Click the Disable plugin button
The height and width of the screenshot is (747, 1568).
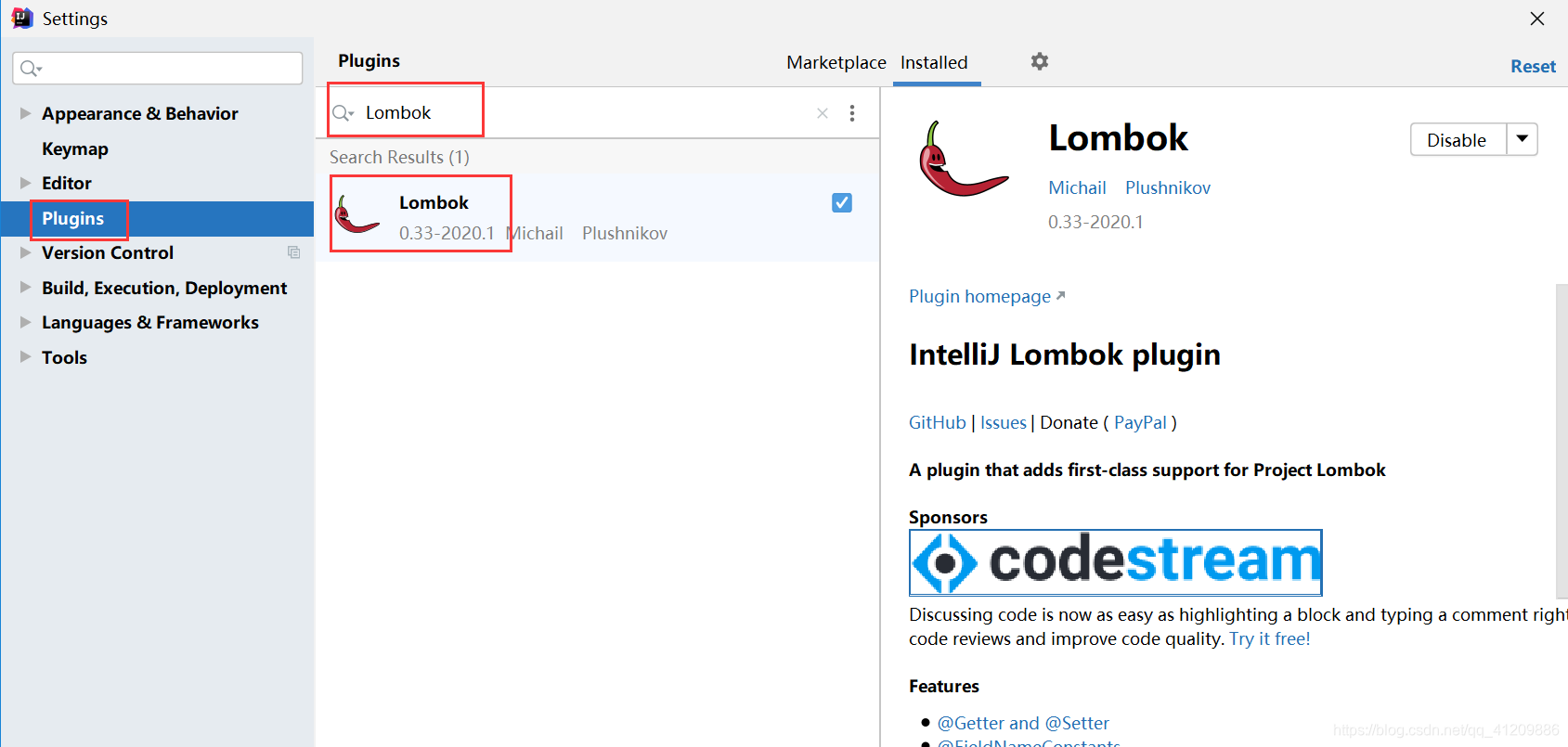click(x=1458, y=139)
